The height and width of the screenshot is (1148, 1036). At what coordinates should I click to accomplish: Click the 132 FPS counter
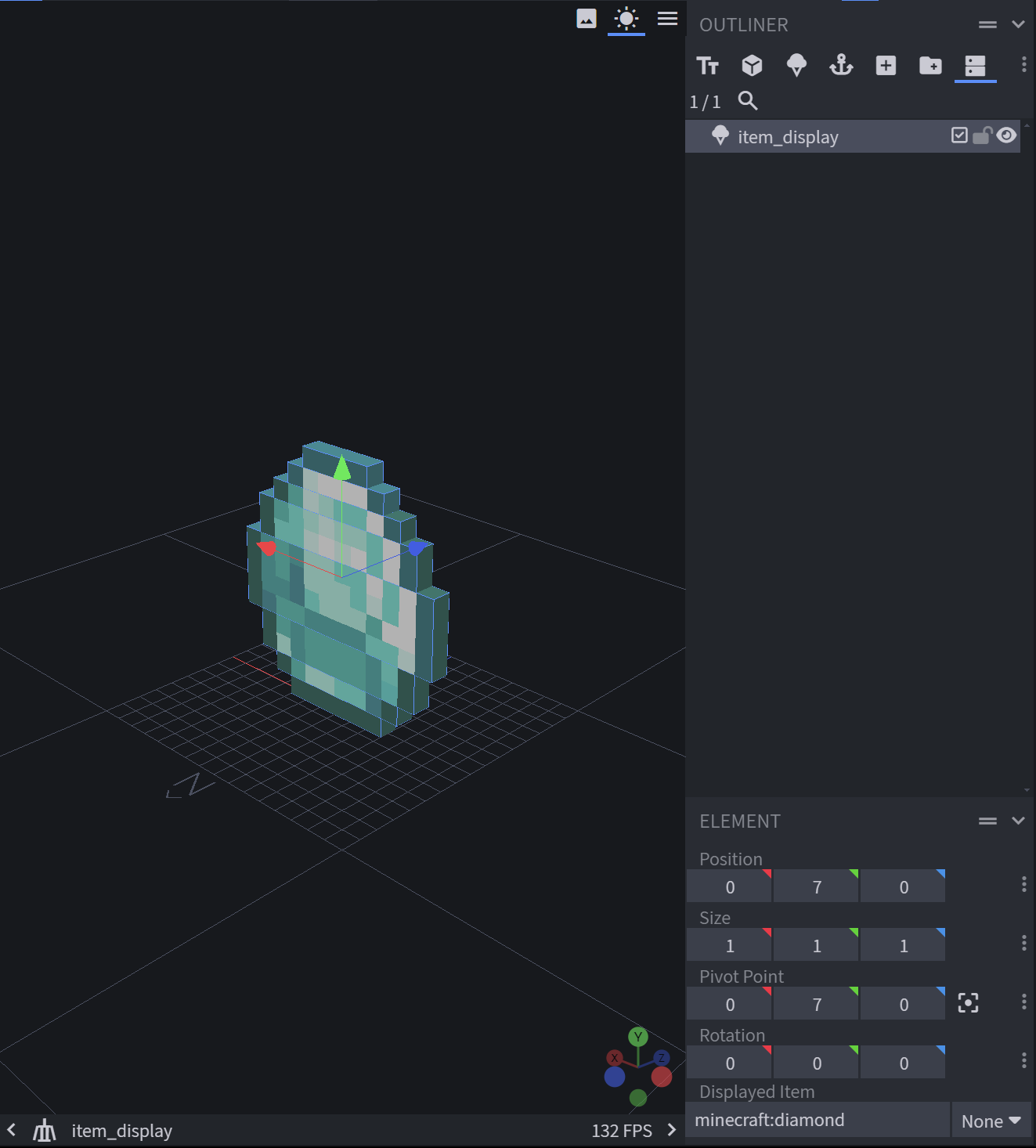click(x=622, y=1131)
